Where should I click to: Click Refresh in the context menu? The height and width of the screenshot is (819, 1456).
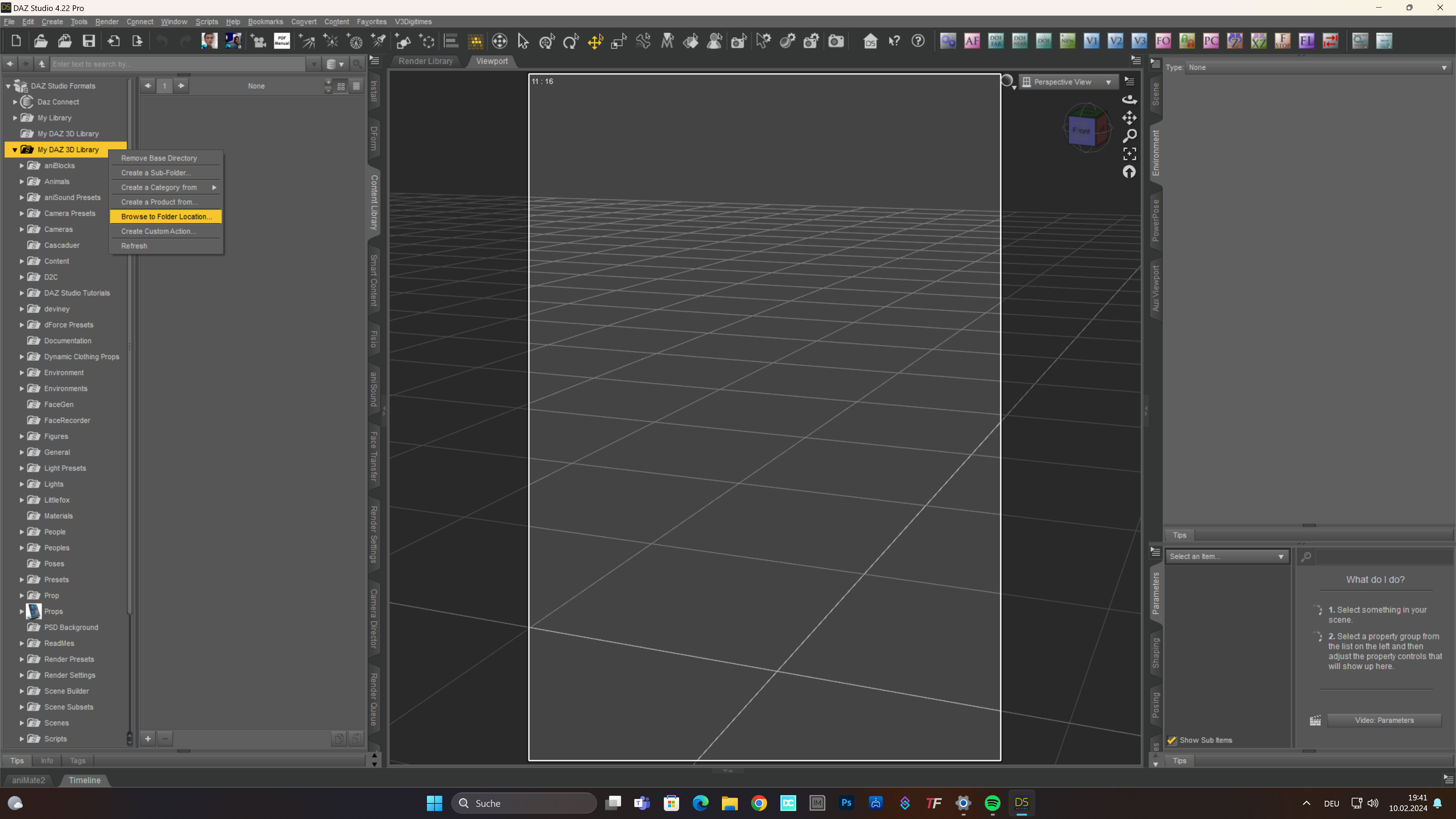point(134,246)
